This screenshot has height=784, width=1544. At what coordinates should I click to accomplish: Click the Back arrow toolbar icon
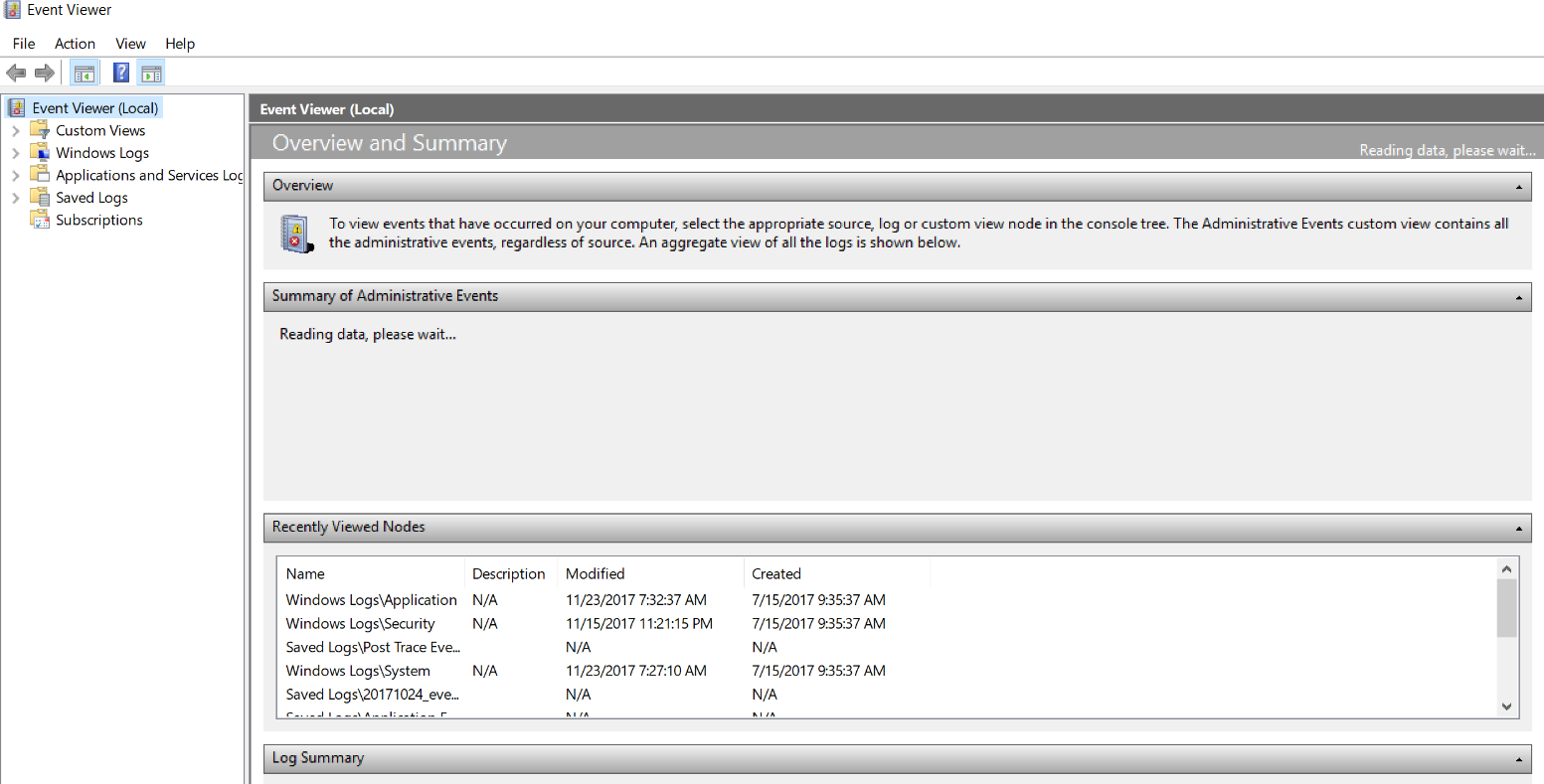point(16,73)
